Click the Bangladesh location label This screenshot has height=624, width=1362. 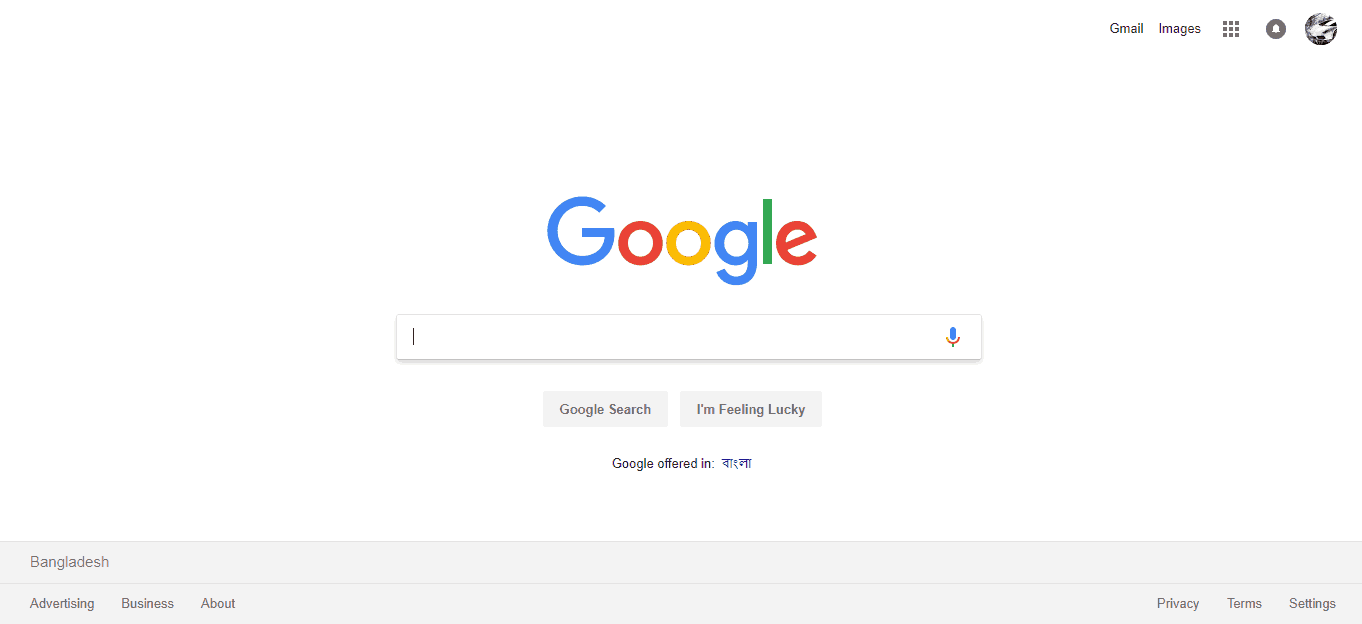point(69,562)
